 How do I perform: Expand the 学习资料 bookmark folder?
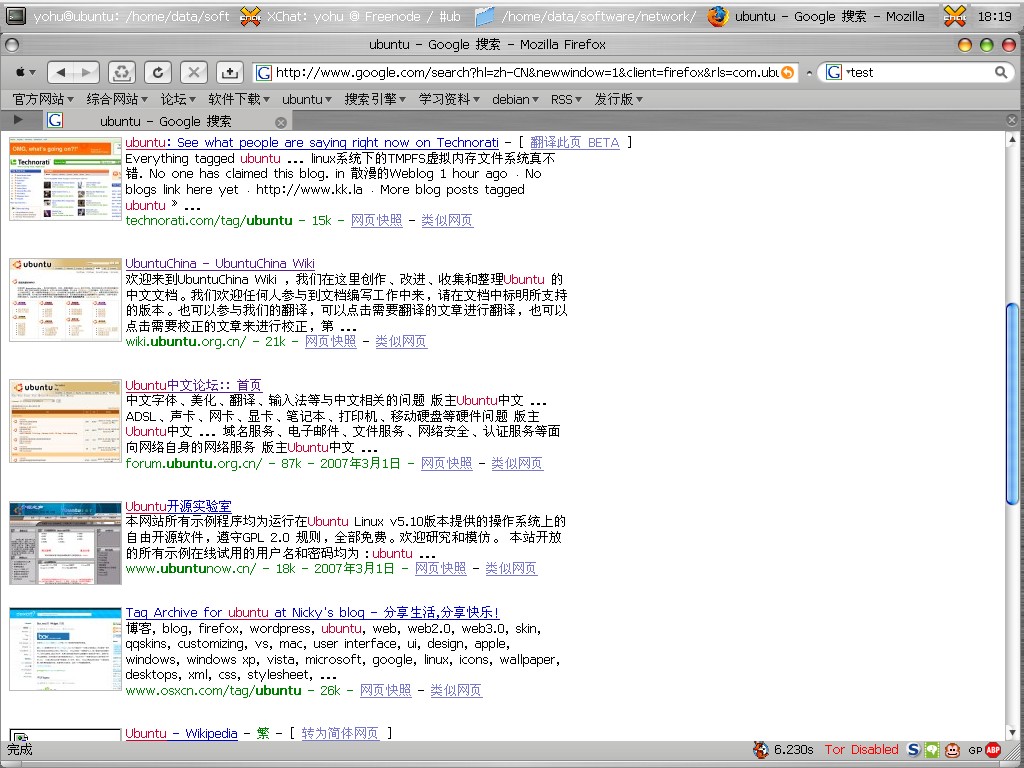point(449,99)
